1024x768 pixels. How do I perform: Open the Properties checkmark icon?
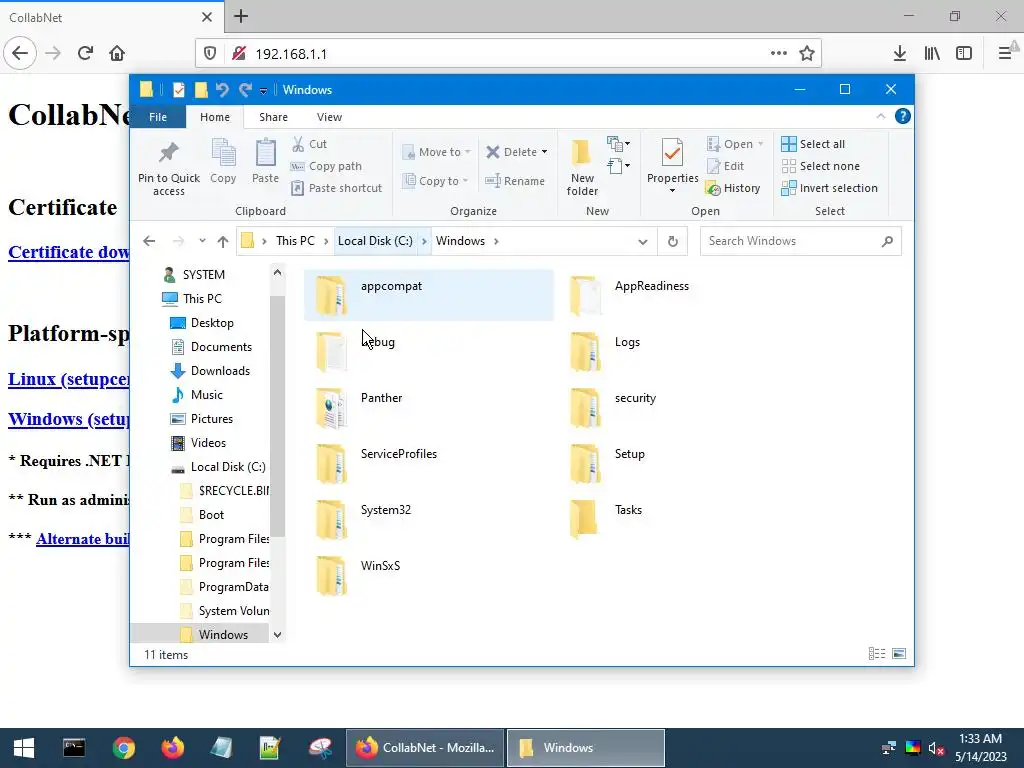pos(672,153)
